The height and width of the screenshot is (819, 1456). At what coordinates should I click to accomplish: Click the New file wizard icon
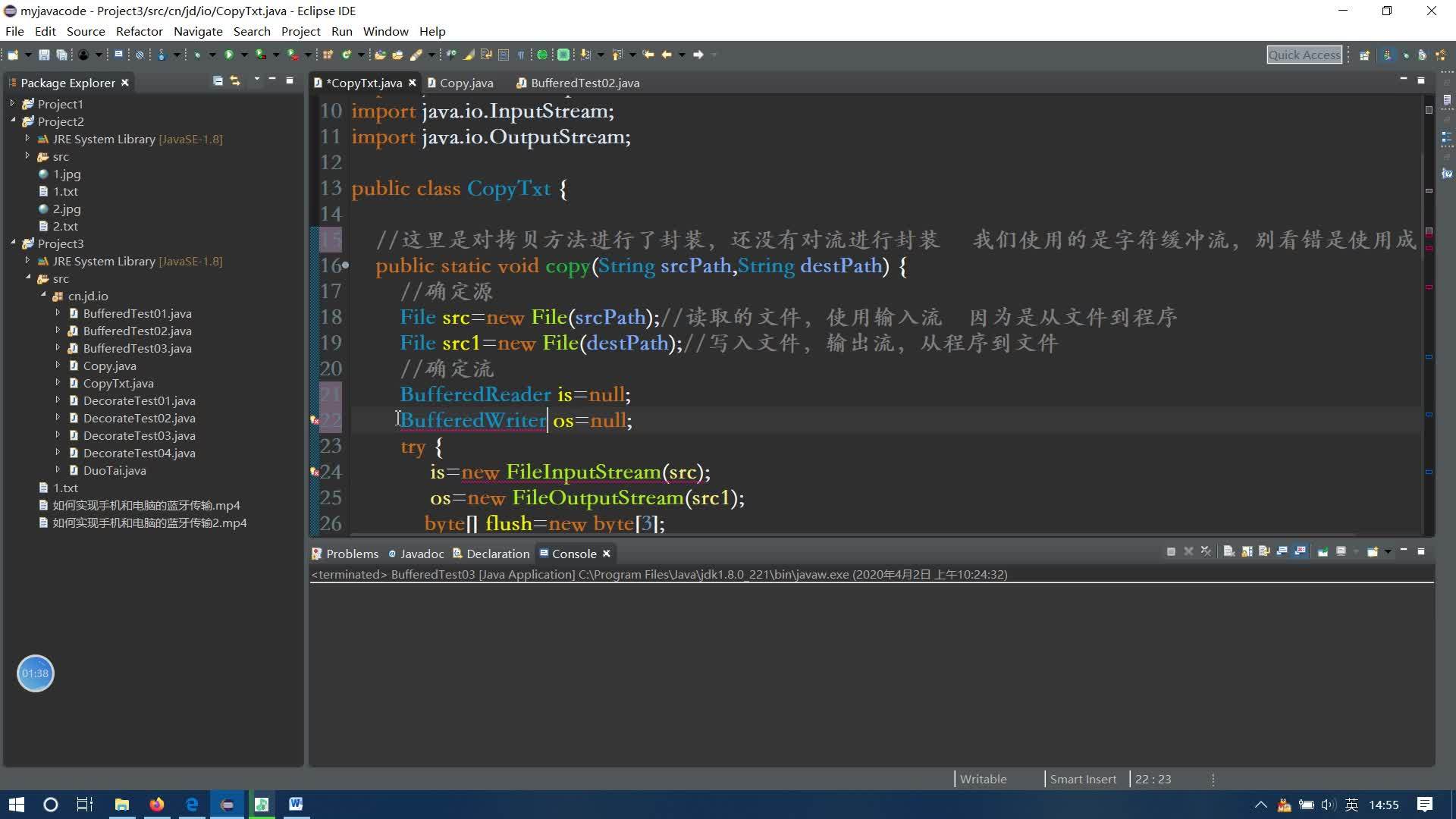point(13,55)
